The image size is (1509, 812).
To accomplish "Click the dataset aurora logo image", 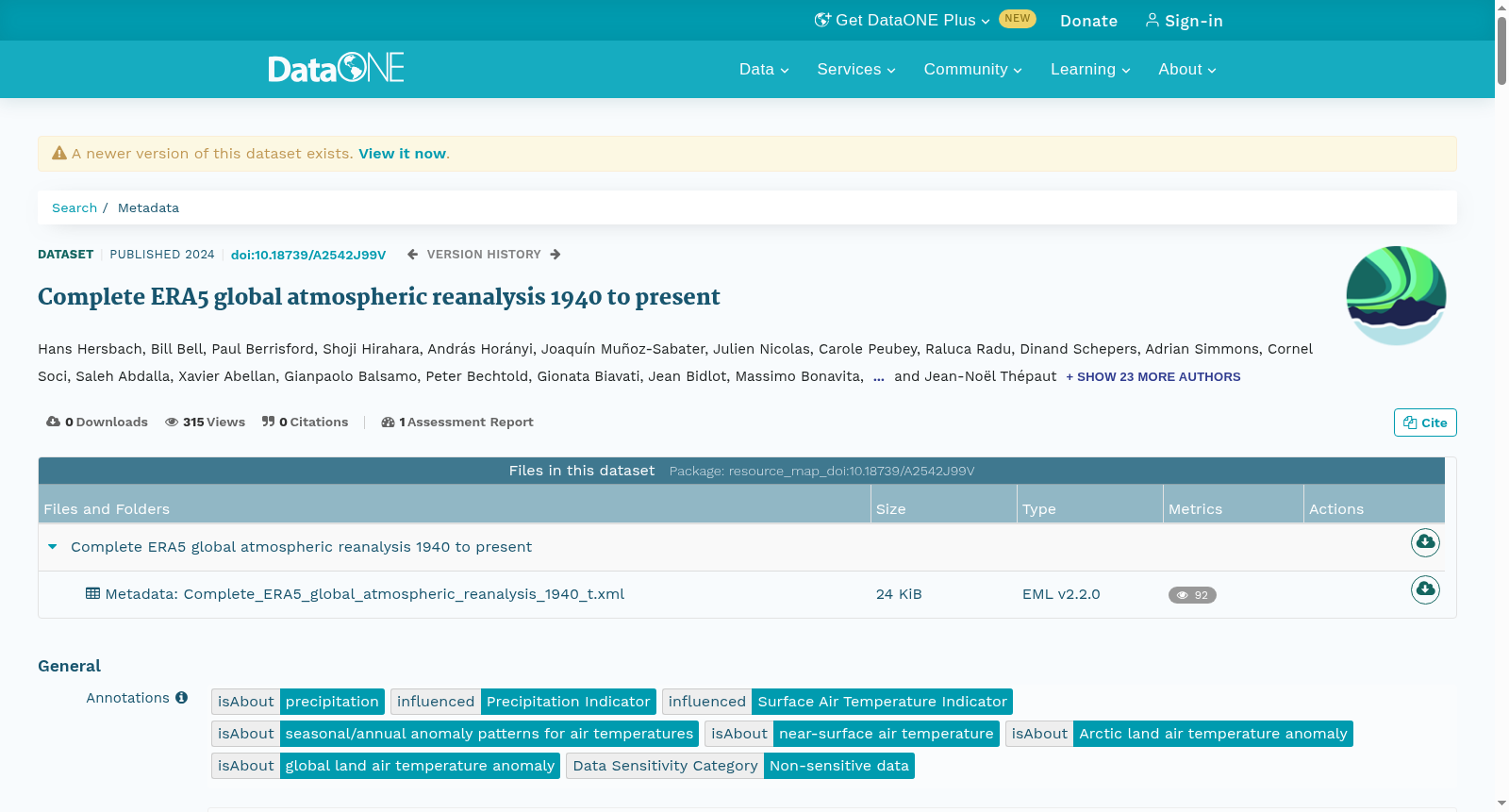I will click(x=1396, y=295).
